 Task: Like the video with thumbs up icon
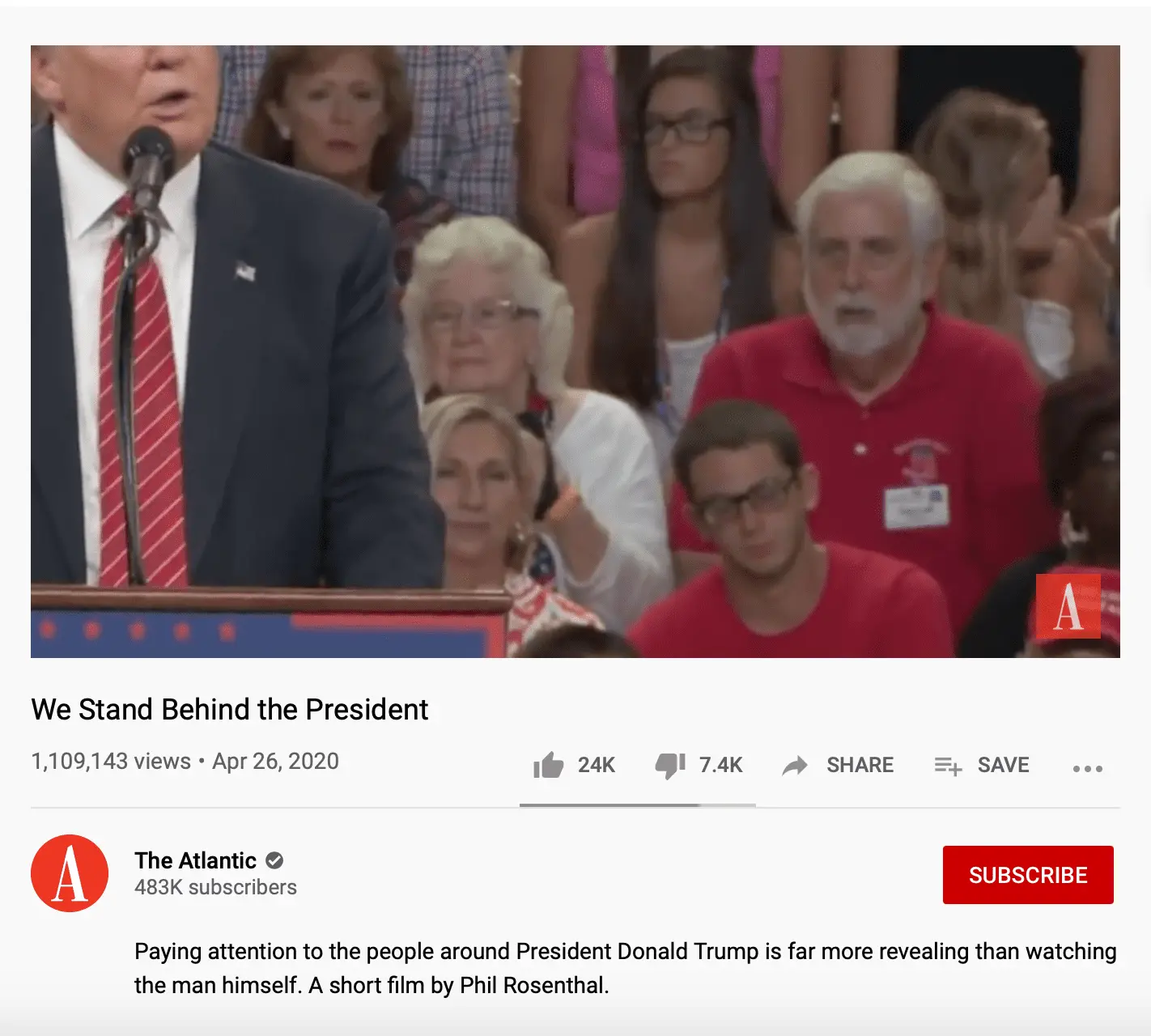548,765
